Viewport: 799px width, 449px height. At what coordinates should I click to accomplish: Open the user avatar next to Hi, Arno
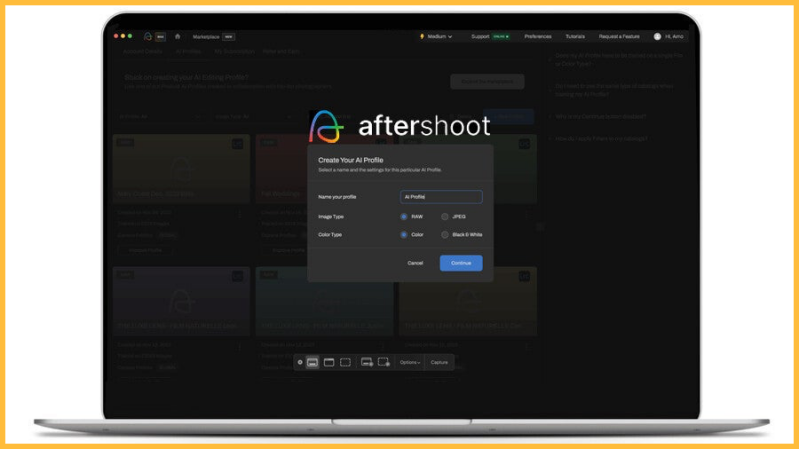coord(657,37)
